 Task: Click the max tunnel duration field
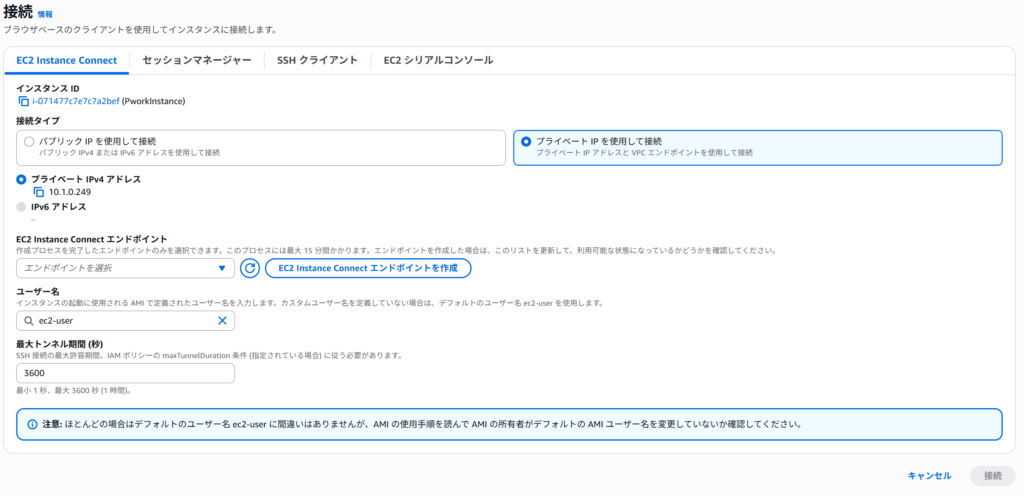125,373
